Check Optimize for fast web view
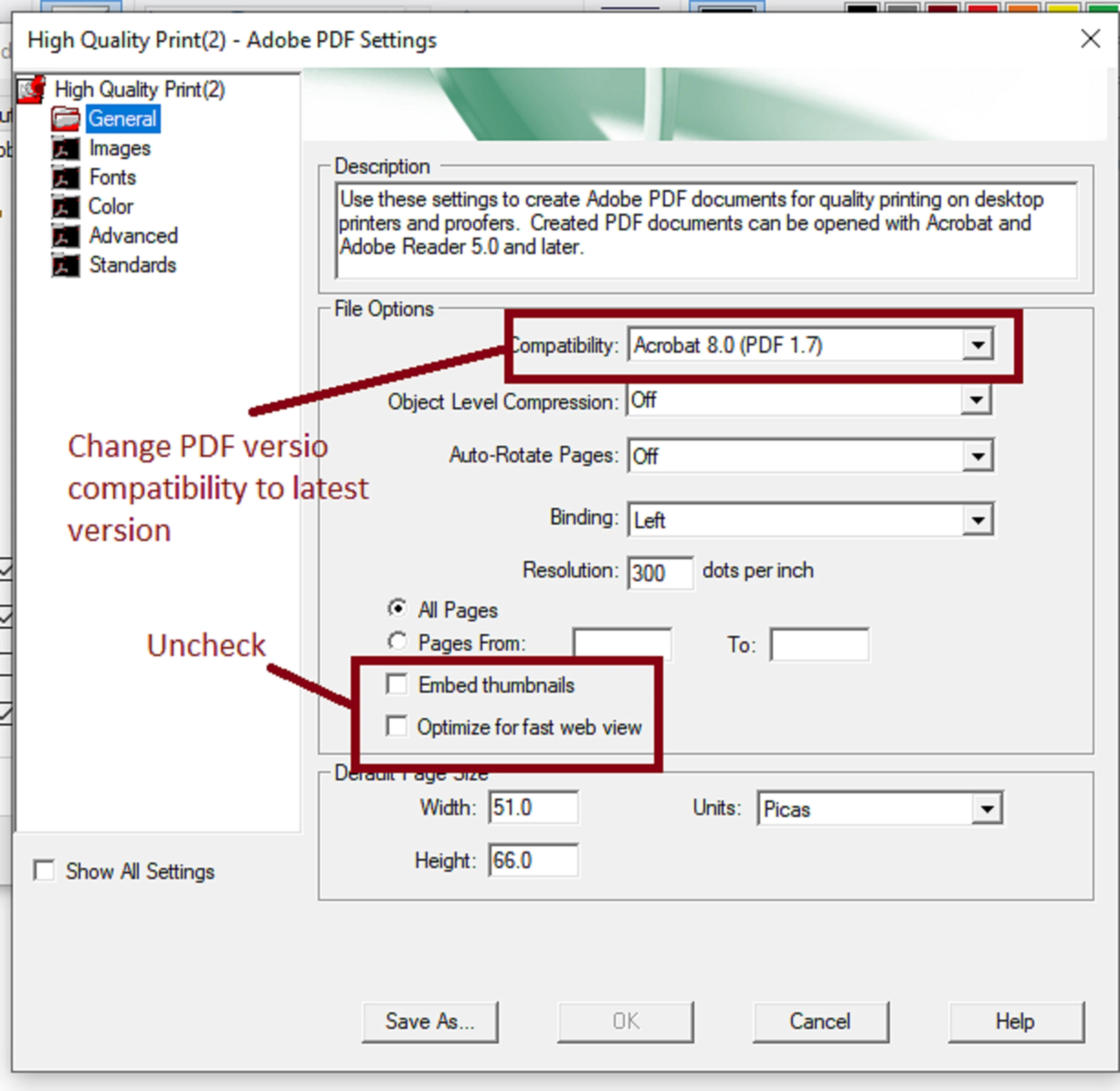This screenshot has height=1091, width=1120. click(x=396, y=726)
